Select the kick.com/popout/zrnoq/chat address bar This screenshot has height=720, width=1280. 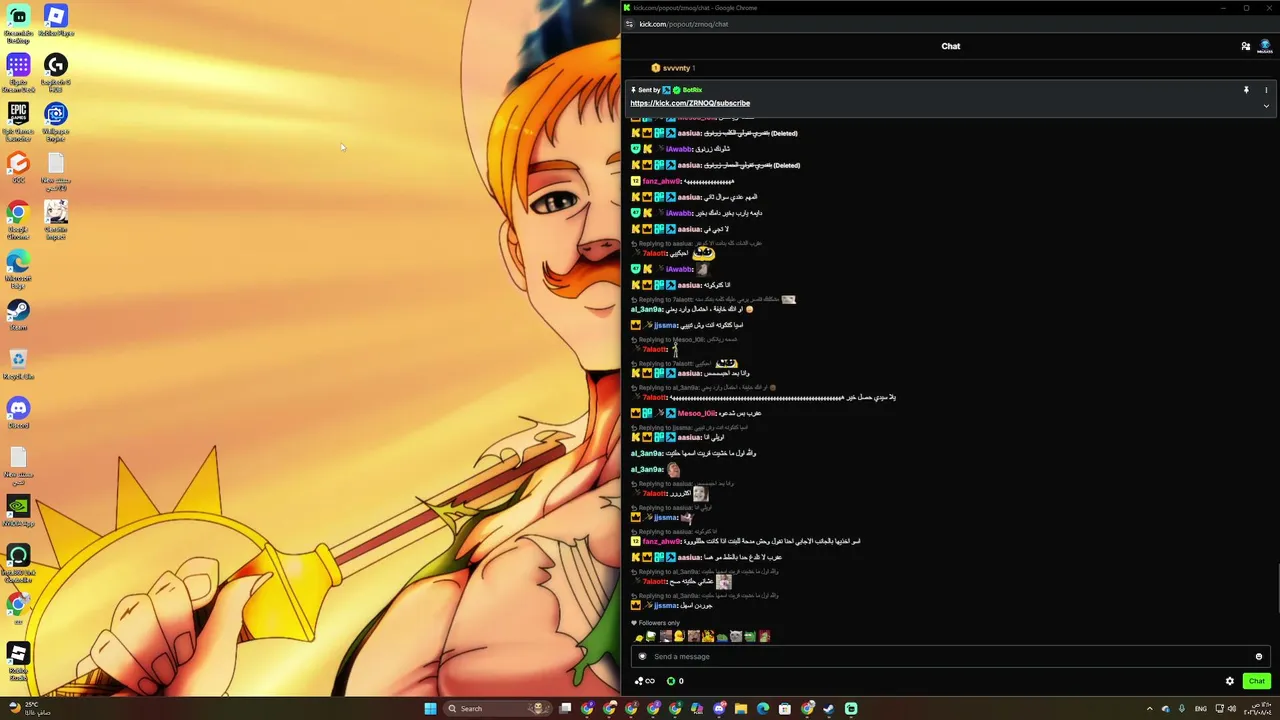click(x=684, y=24)
